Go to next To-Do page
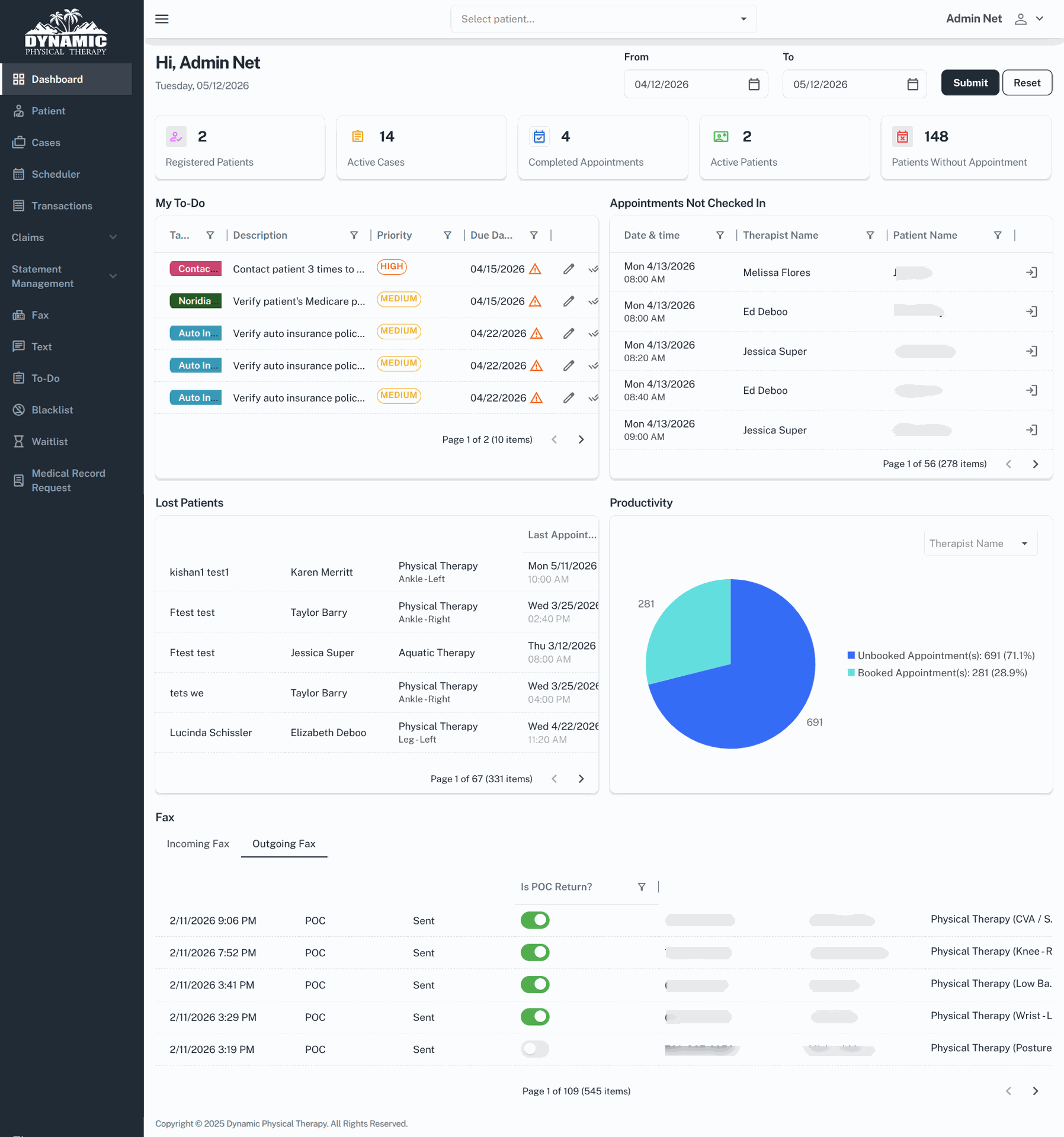The image size is (1064, 1137). point(581,439)
